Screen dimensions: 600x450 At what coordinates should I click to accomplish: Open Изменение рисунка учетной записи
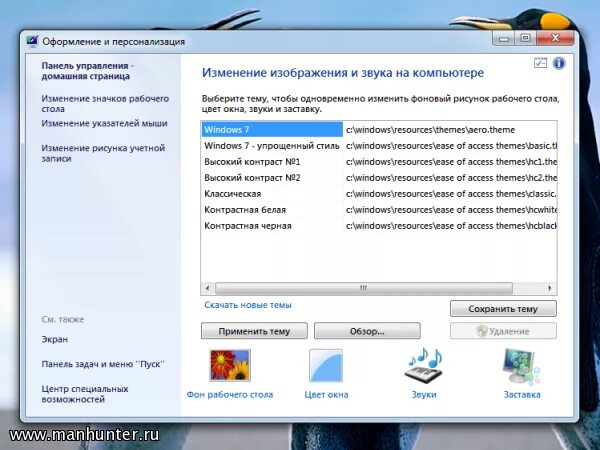(103, 153)
